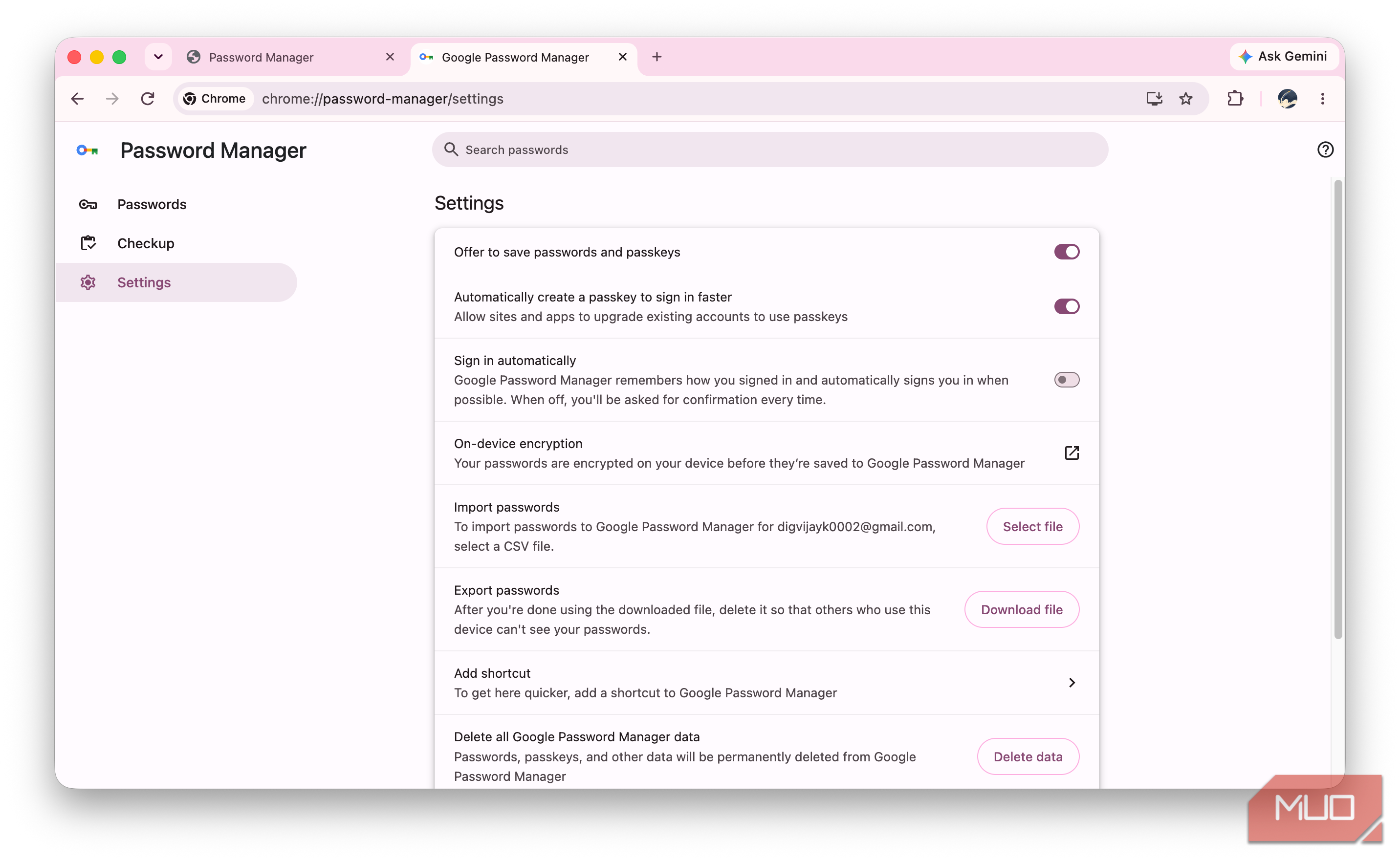The width and height of the screenshot is (1400, 861).
Task: Open Chrome's three-dot menu
Action: [x=1323, y=99]
